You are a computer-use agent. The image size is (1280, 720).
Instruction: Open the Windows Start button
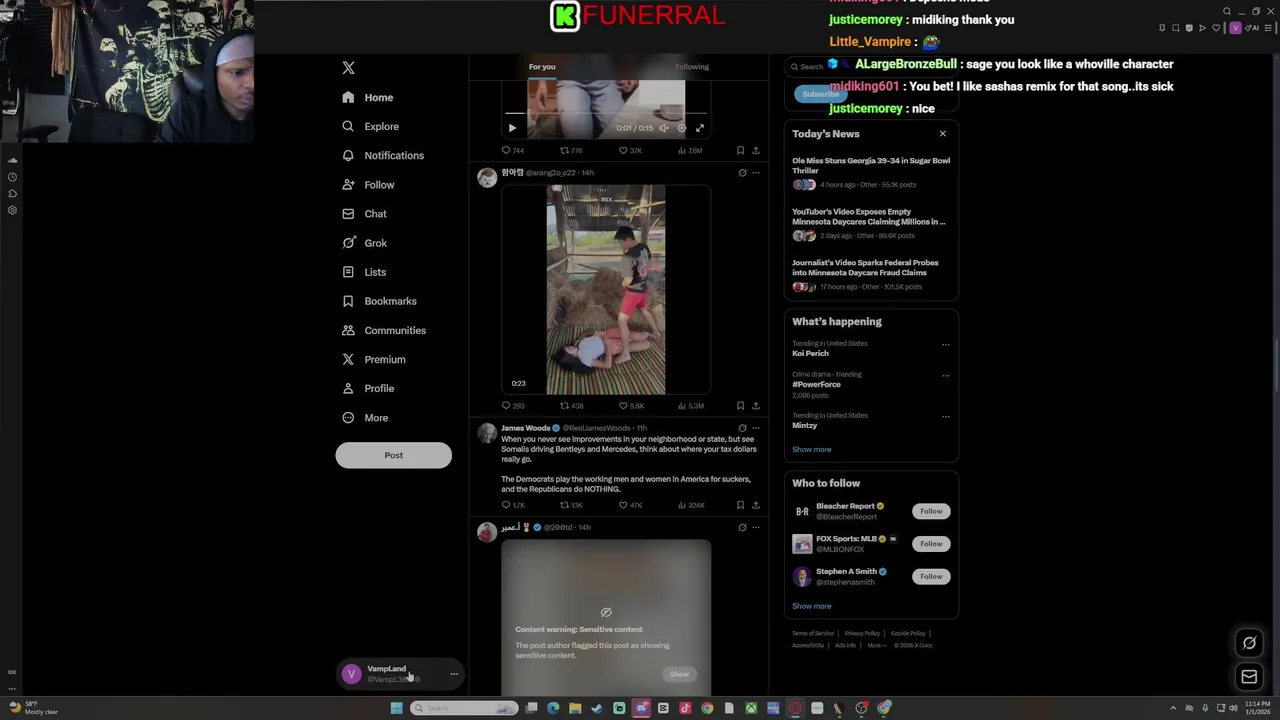coord(396,708)
